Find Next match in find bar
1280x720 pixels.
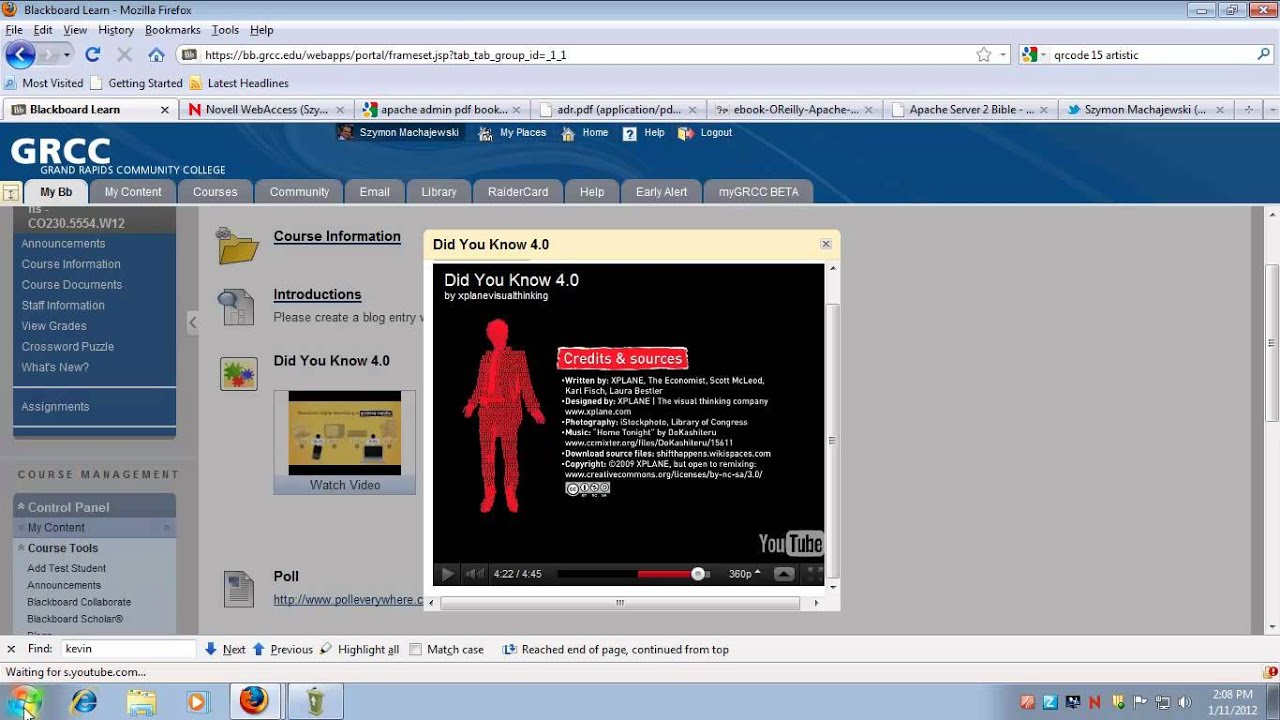pyautogui.click(x=225, y=649)
